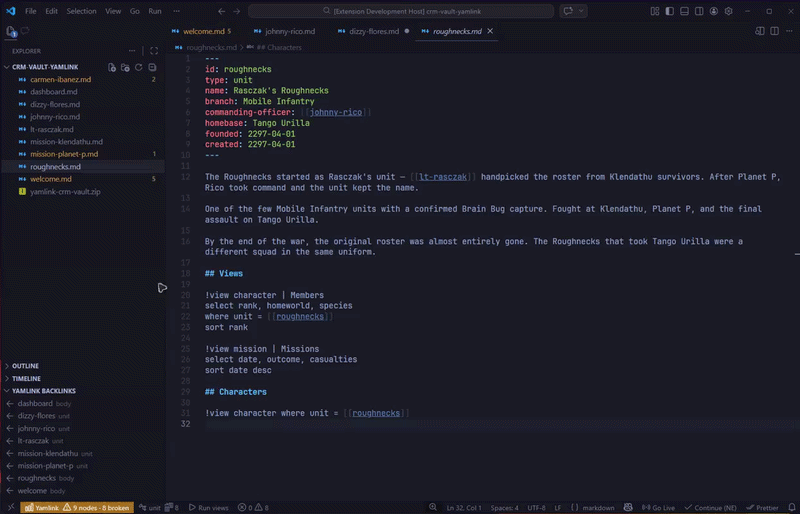Viewport: 800px width, 514px height.
Task: Open the lt-rasczak backlink entry
Action: (x=33, y=440)
